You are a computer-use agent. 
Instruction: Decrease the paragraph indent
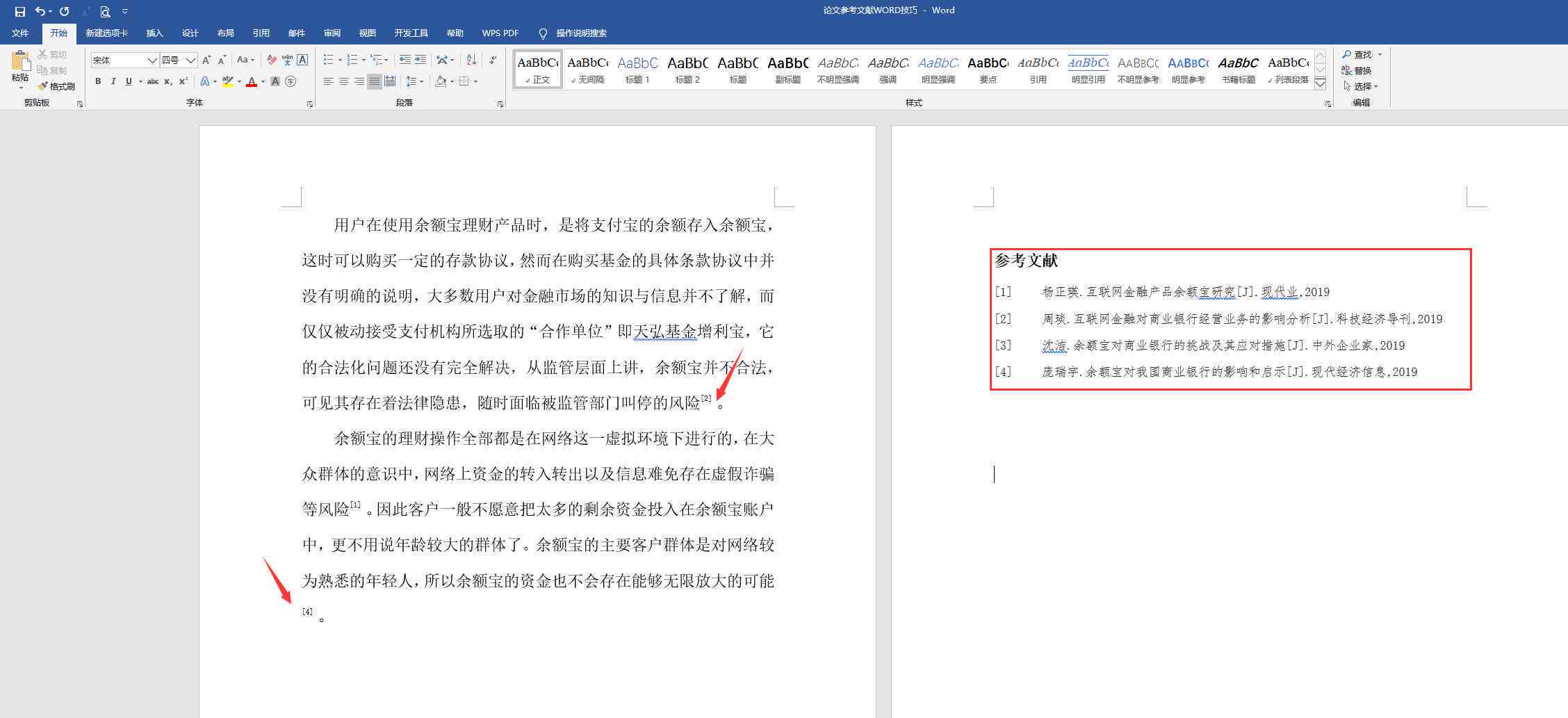(x=405, y=60)
